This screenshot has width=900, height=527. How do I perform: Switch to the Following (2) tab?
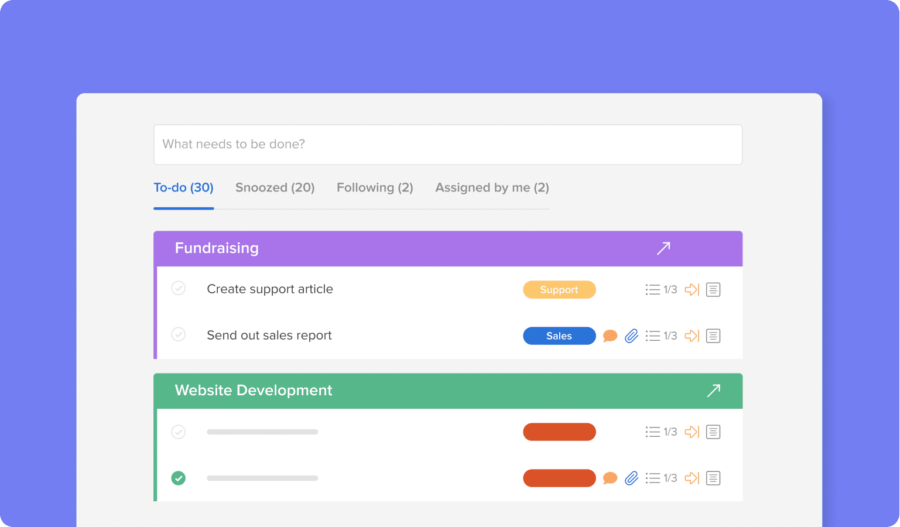point(374,188)
